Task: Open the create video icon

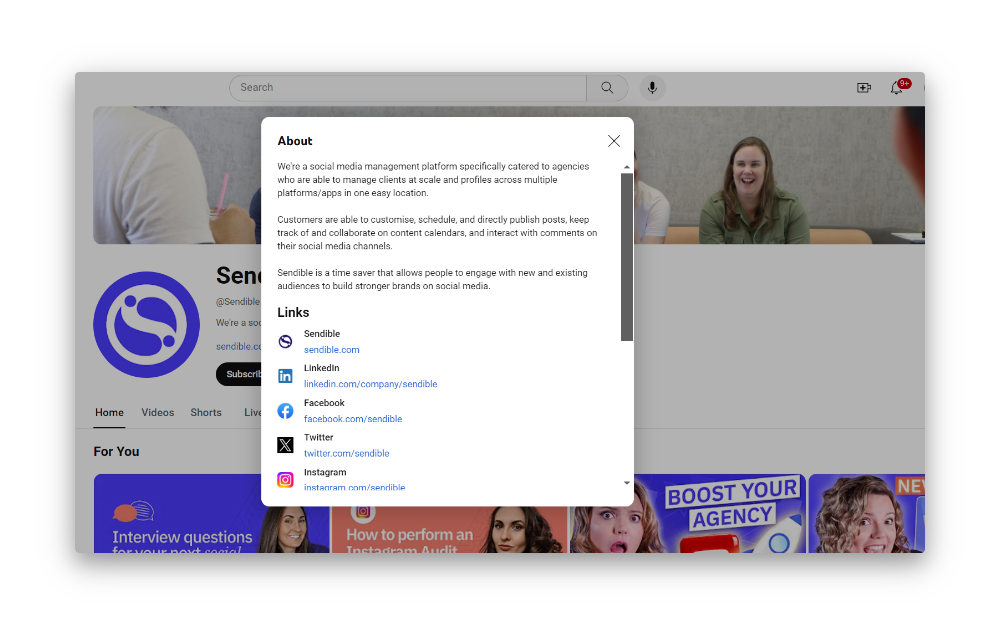Action: point(864,88)
